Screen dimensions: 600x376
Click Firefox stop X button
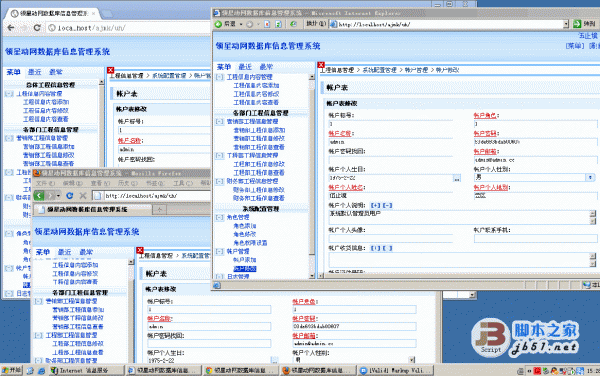pos(83,195)
